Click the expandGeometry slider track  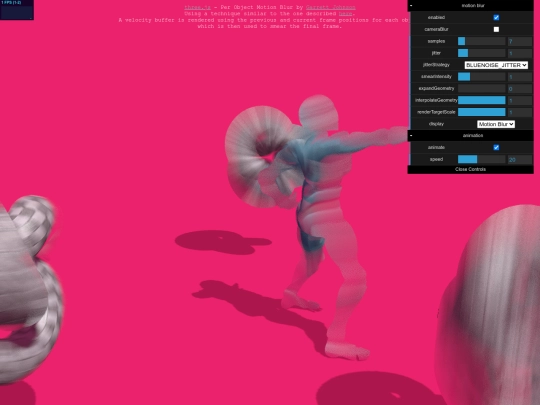click(481, 89)
